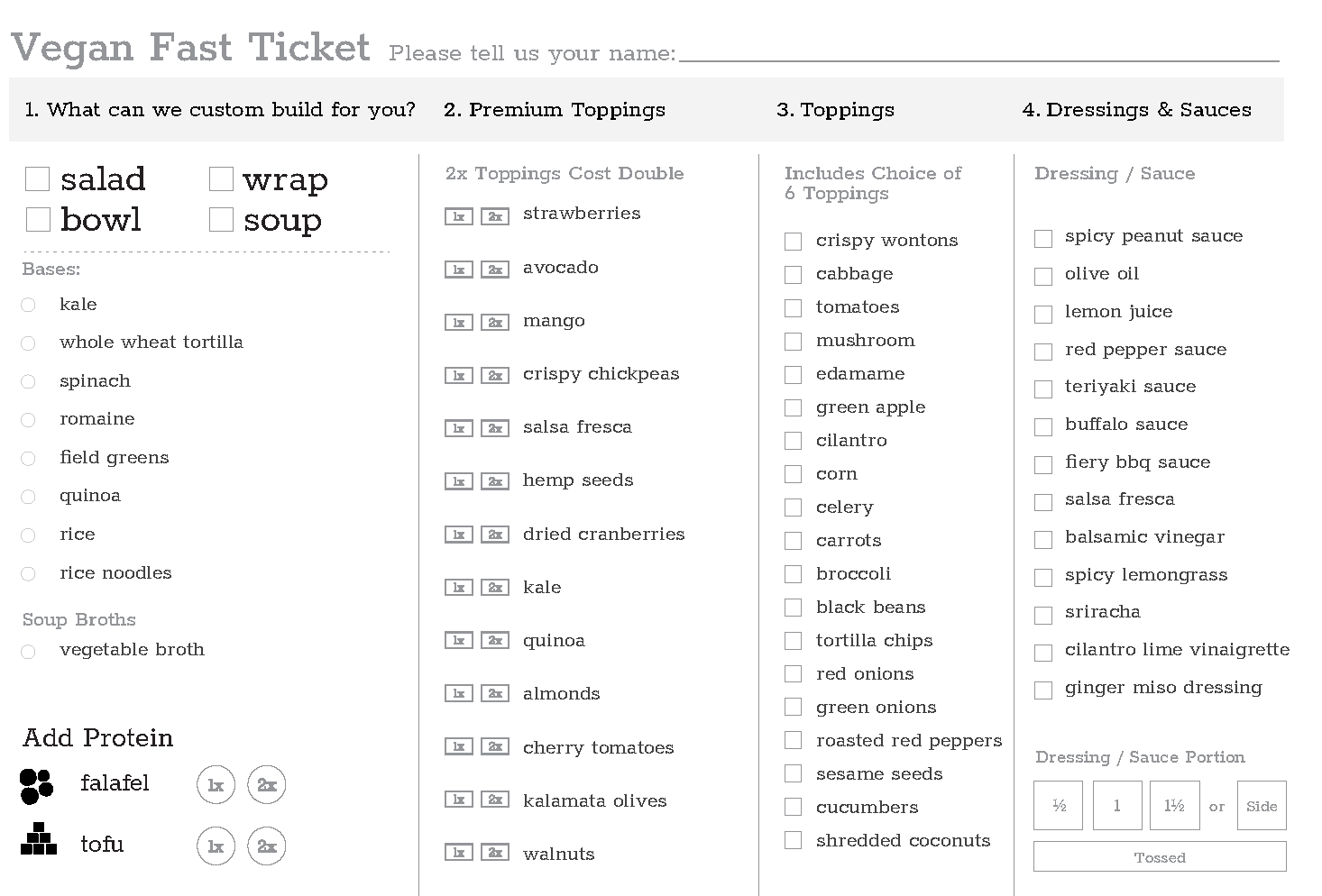Click the falafel protein icon
The height and width of the screenshot is (896, 1322).
pos(37,785)
